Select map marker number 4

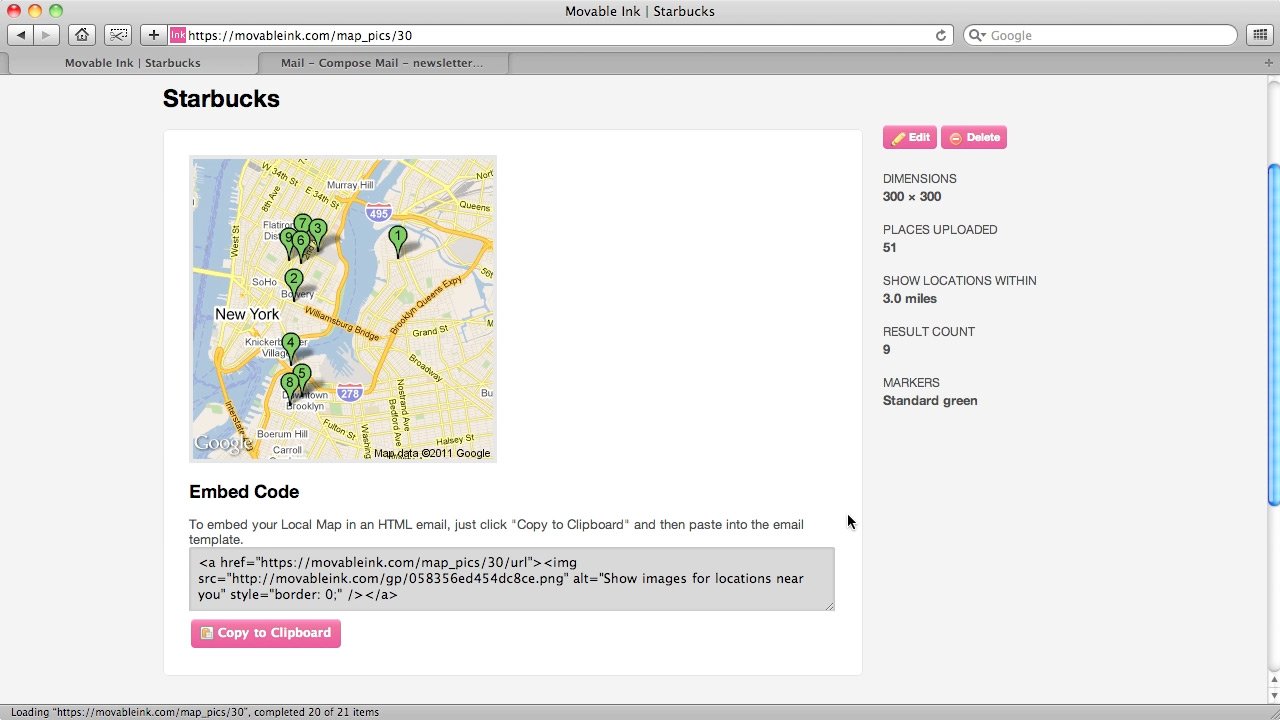[x=291, y=348]
